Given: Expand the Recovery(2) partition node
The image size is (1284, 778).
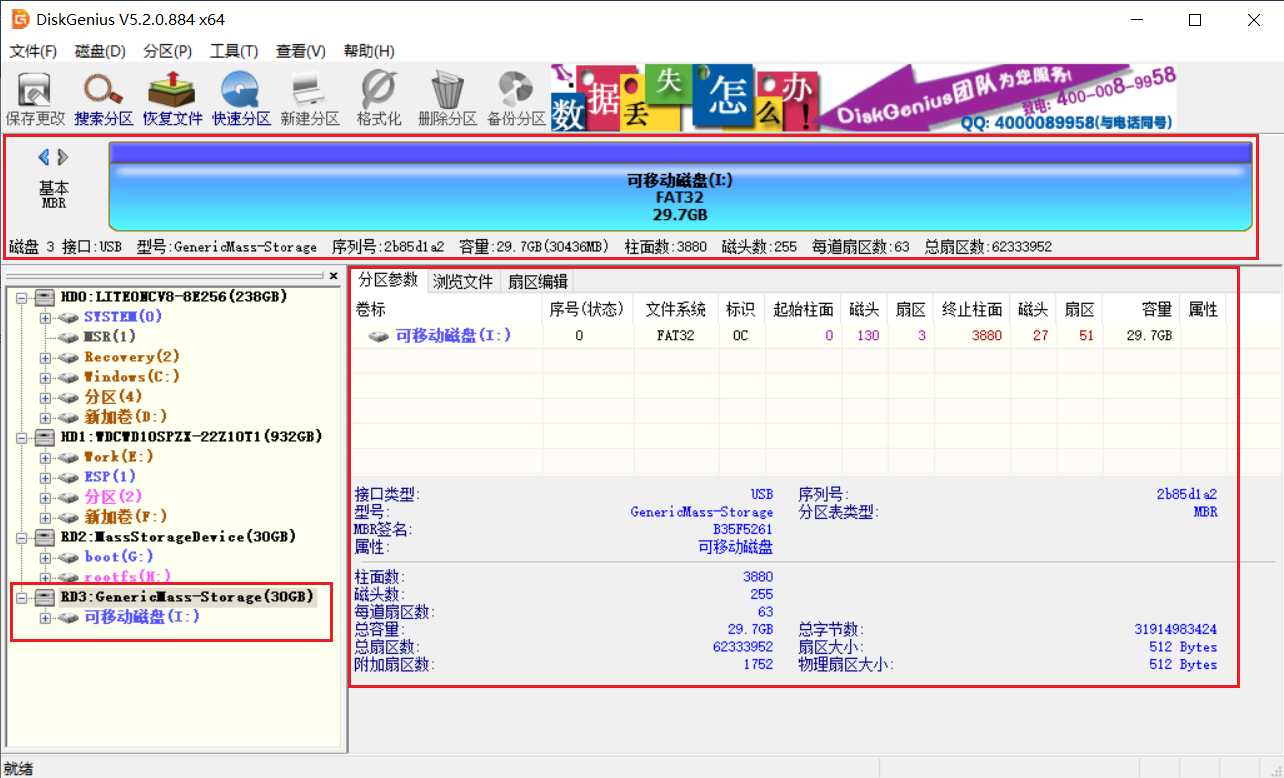Looking at the screenshot, I should 45,357.
